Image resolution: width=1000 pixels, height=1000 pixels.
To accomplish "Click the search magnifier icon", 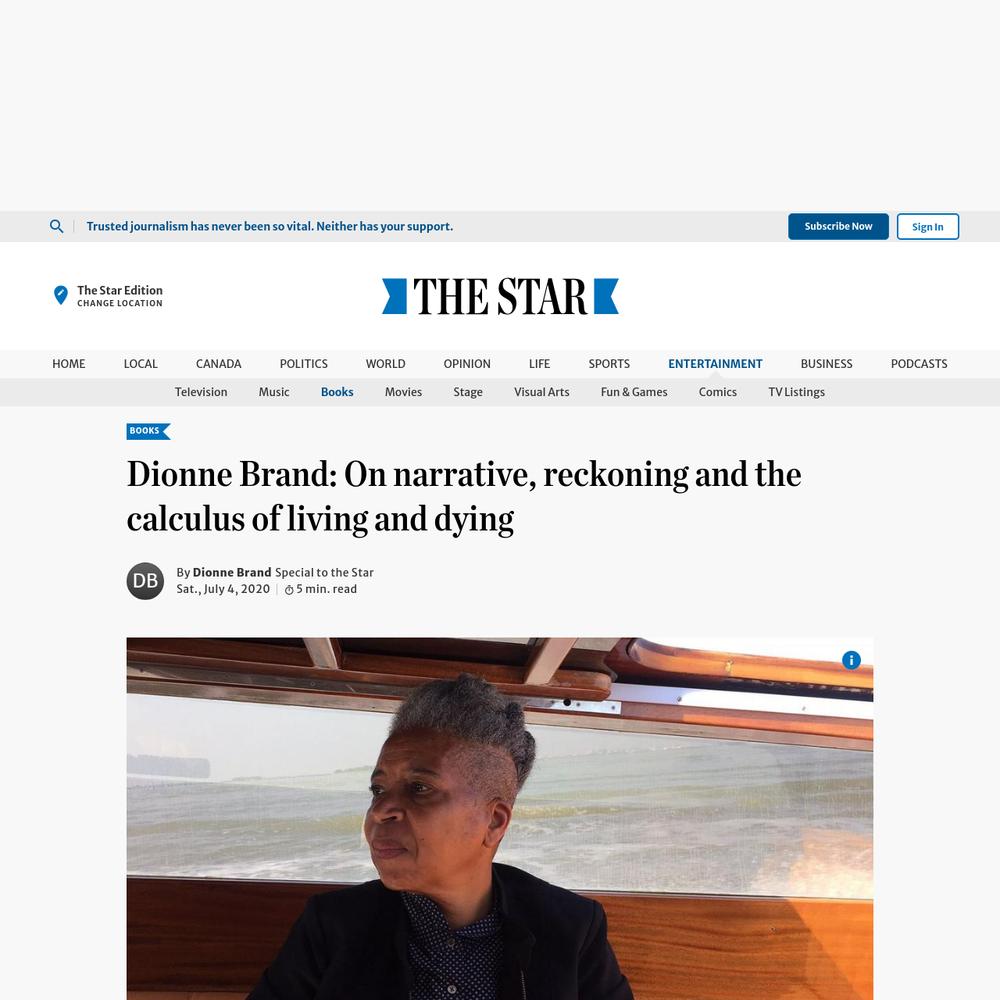I will 56,226.
